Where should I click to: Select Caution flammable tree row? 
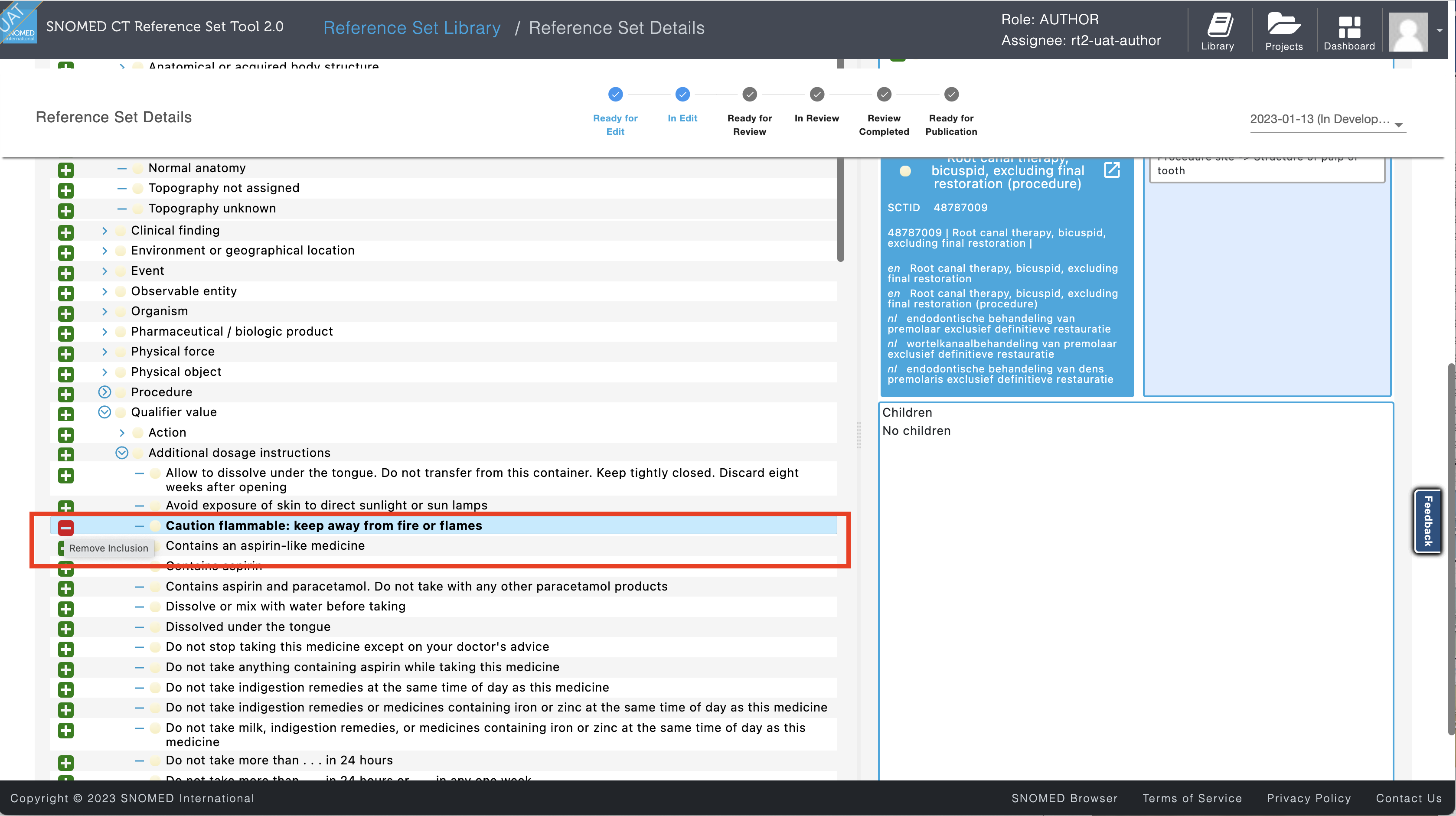(444, 526)
